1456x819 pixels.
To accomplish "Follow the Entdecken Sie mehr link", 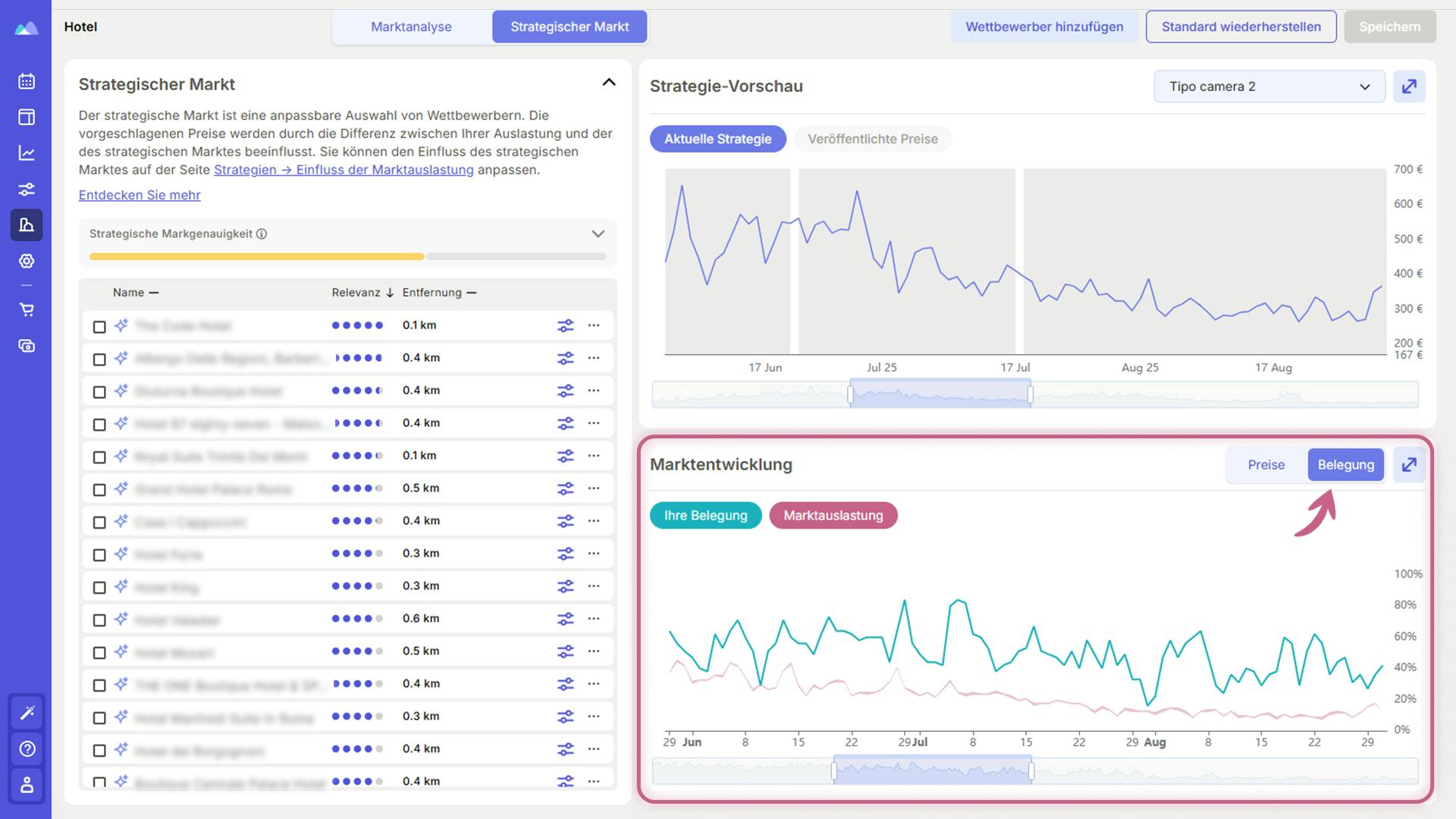I will (x=140, y=195).
